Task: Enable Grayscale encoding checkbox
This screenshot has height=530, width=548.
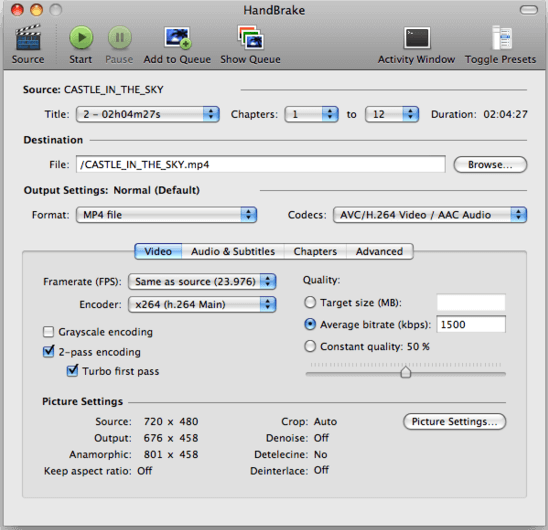Action: pyautogui.click(x=48, y=331)
